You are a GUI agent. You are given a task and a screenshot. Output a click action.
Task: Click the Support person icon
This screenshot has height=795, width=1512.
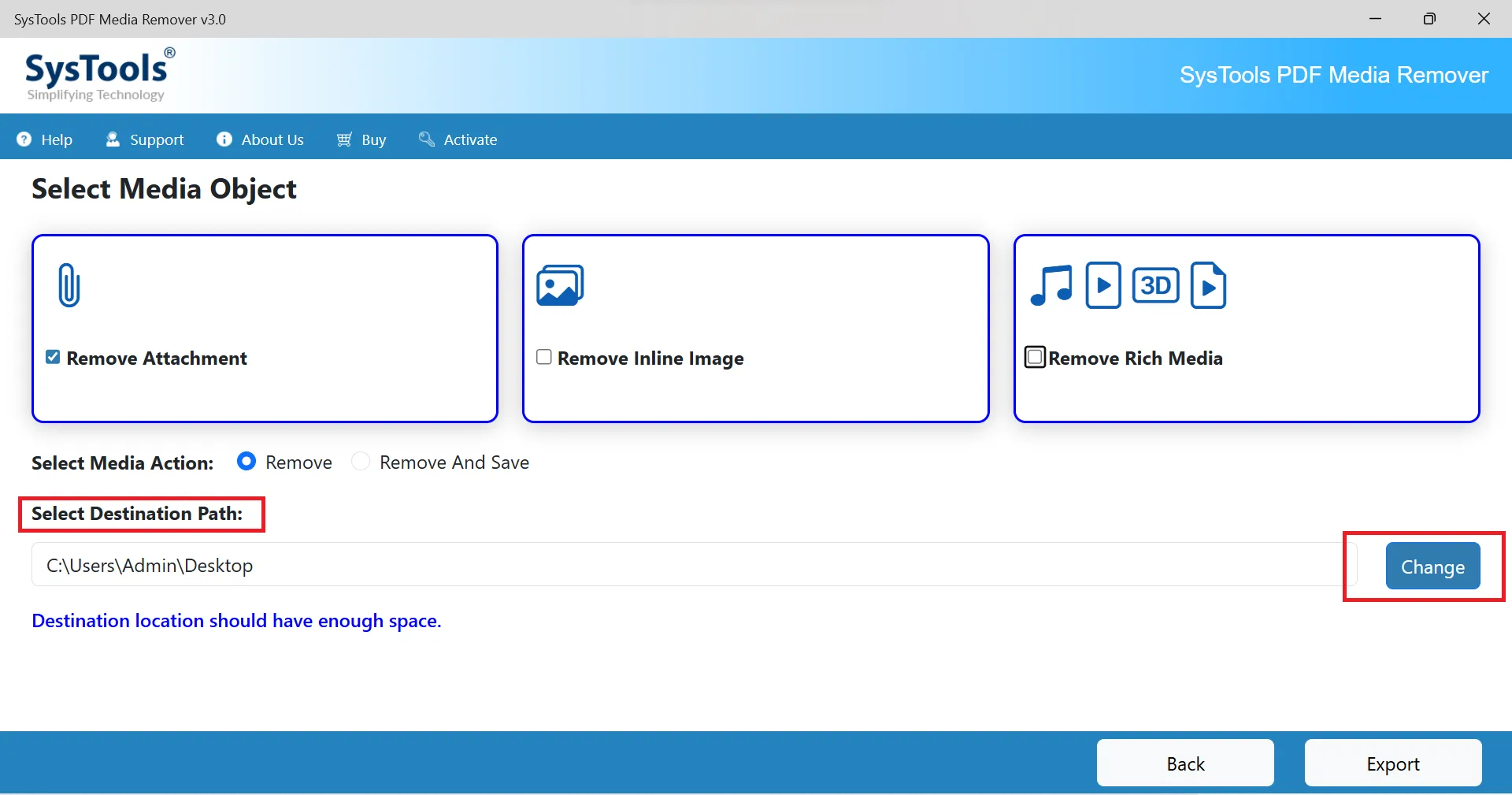pos(113,139)
